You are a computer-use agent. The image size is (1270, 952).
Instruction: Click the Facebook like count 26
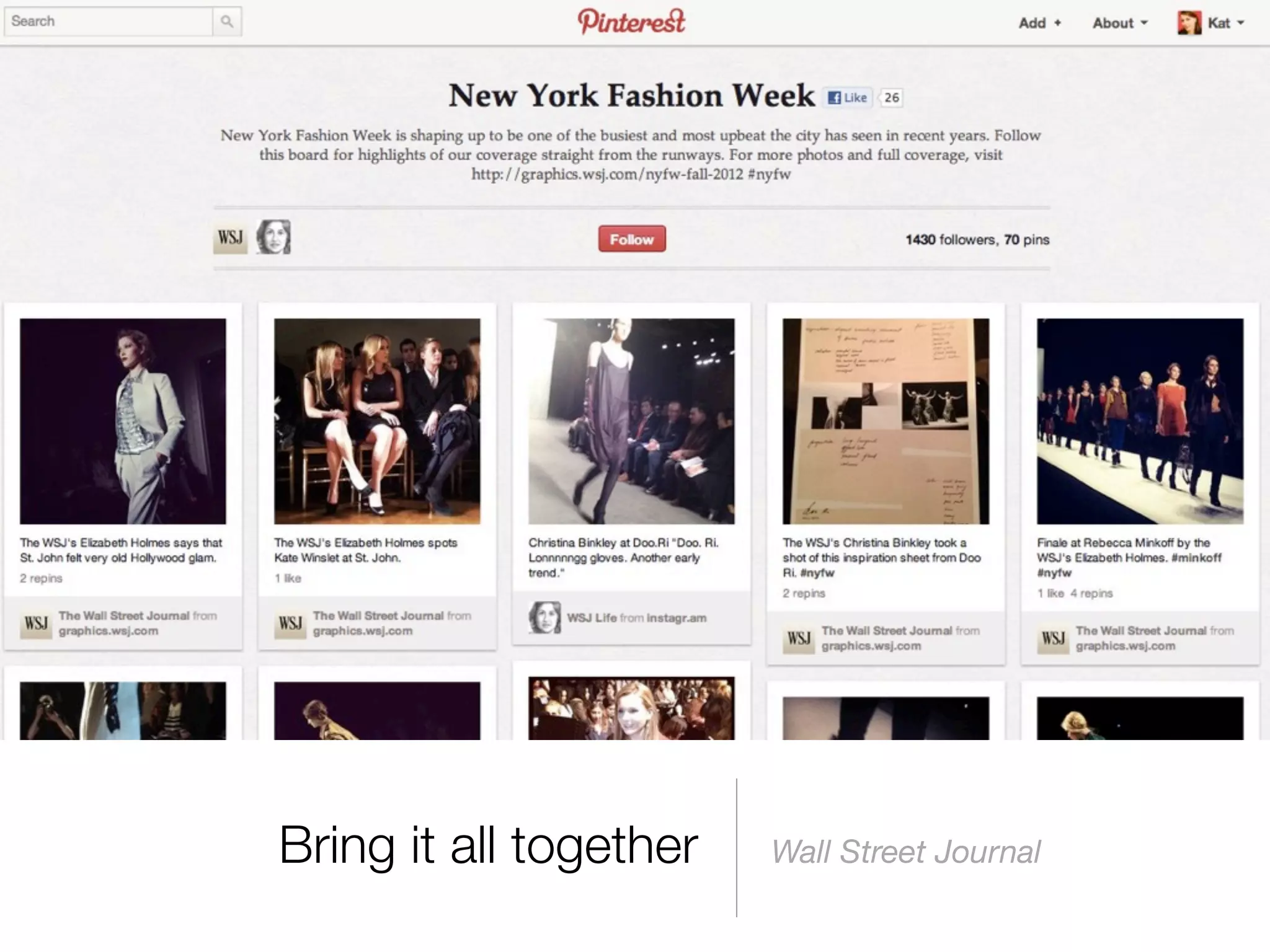tap(892, 98)
